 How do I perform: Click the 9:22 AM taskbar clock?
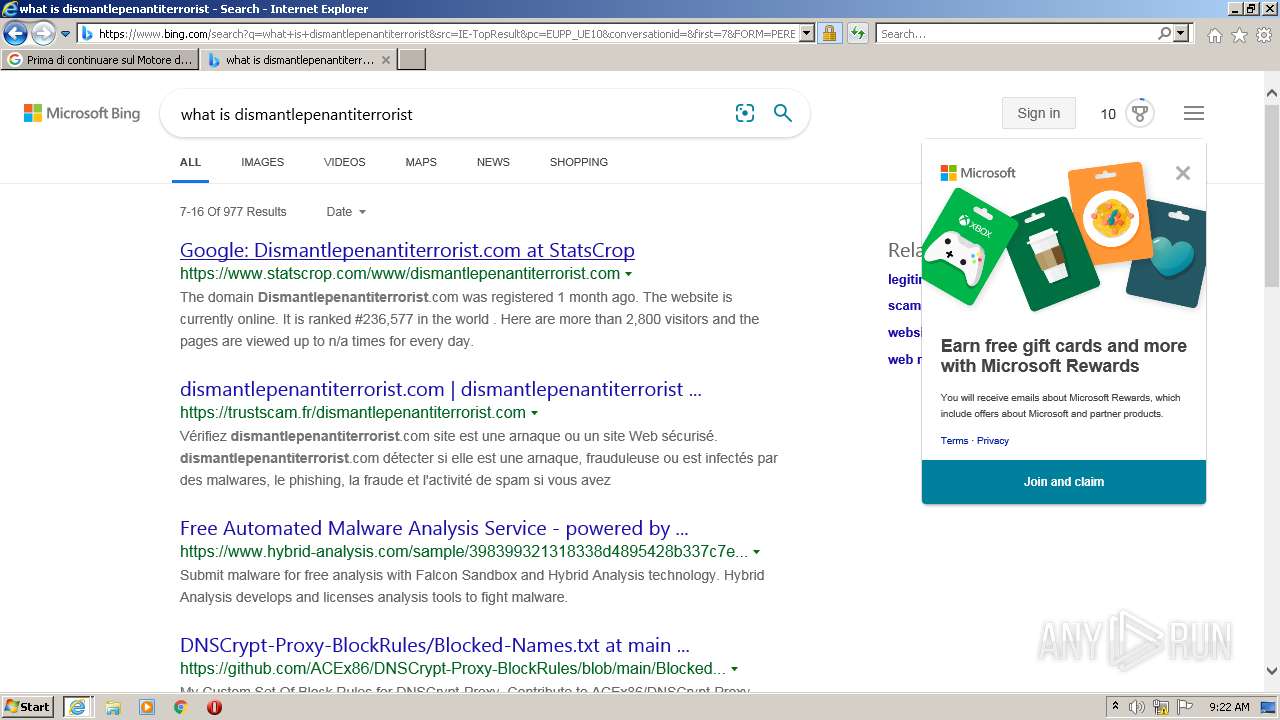click(1229, 707)
